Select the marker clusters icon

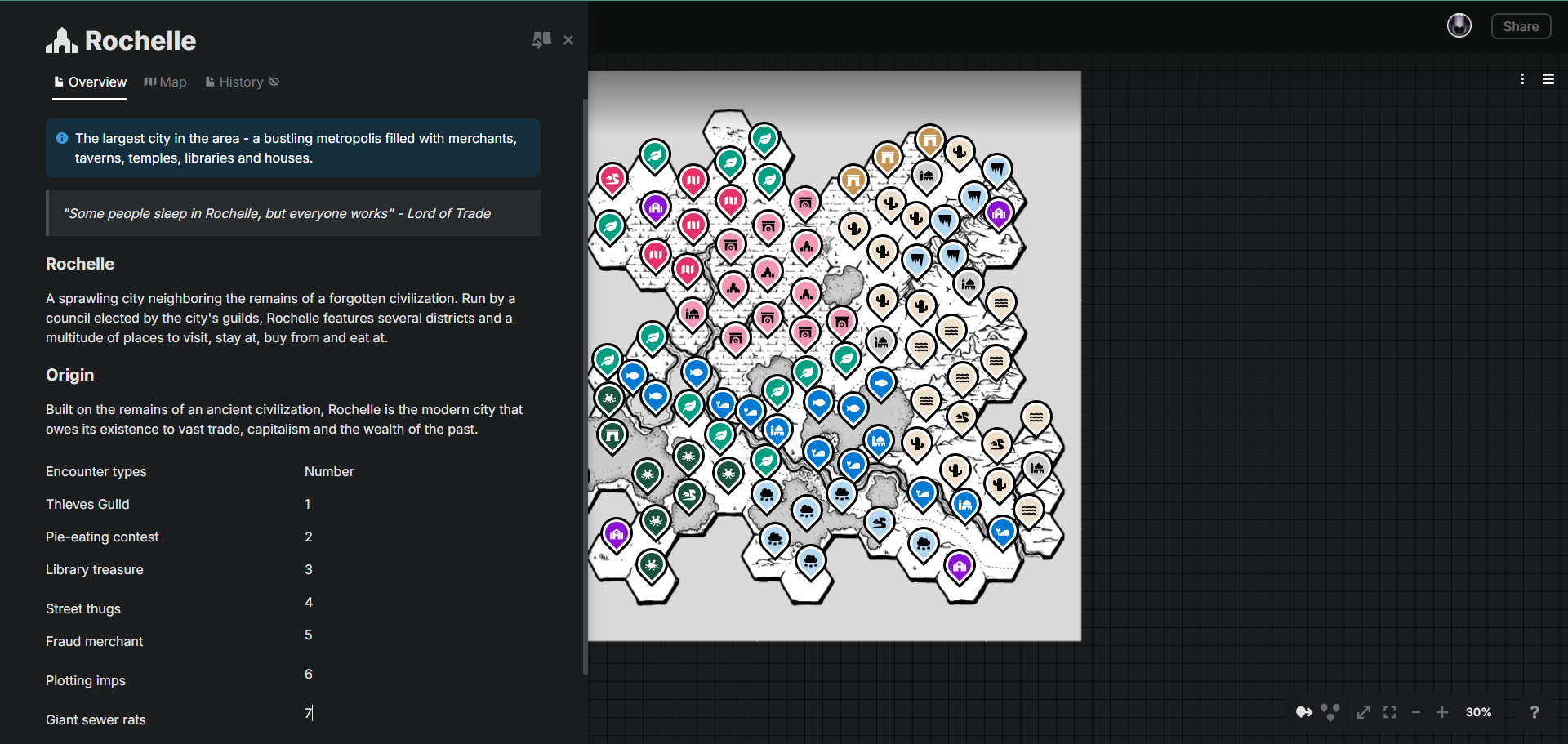pos(1331,712)
